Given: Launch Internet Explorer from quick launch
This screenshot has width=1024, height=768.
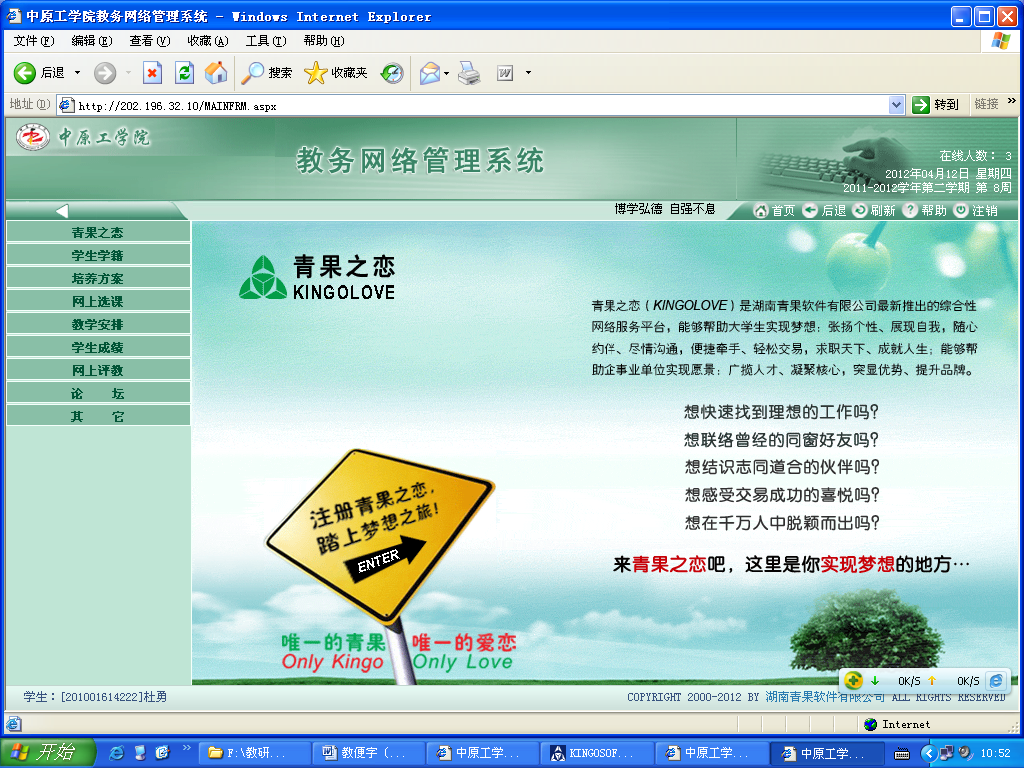Looking at the screenshot, I should pyautogui.click(x=116, y=752).
